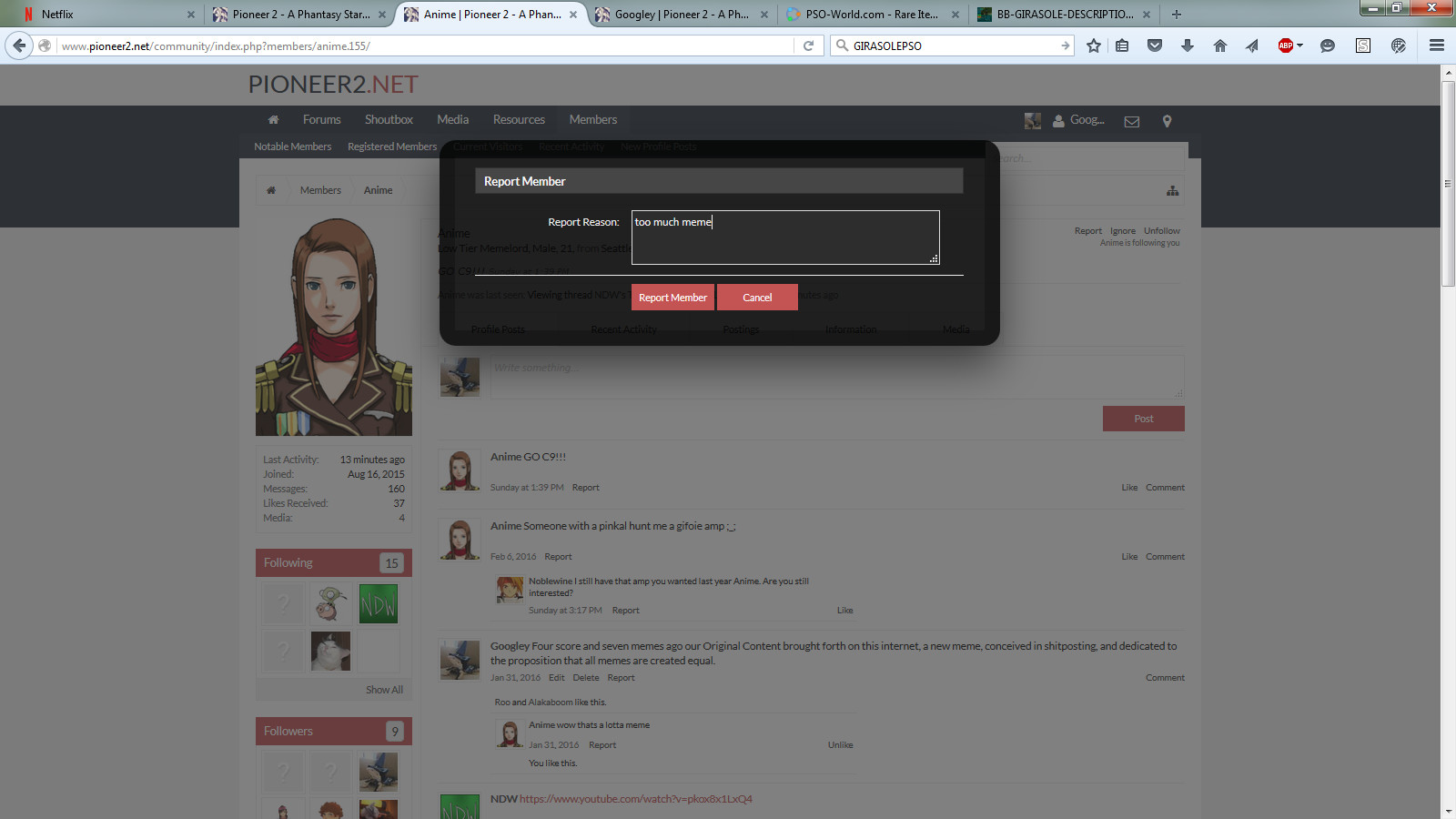Click Edit on Googley's post
This screenshot has height=819, width=1456.
[x=556, y=678]
